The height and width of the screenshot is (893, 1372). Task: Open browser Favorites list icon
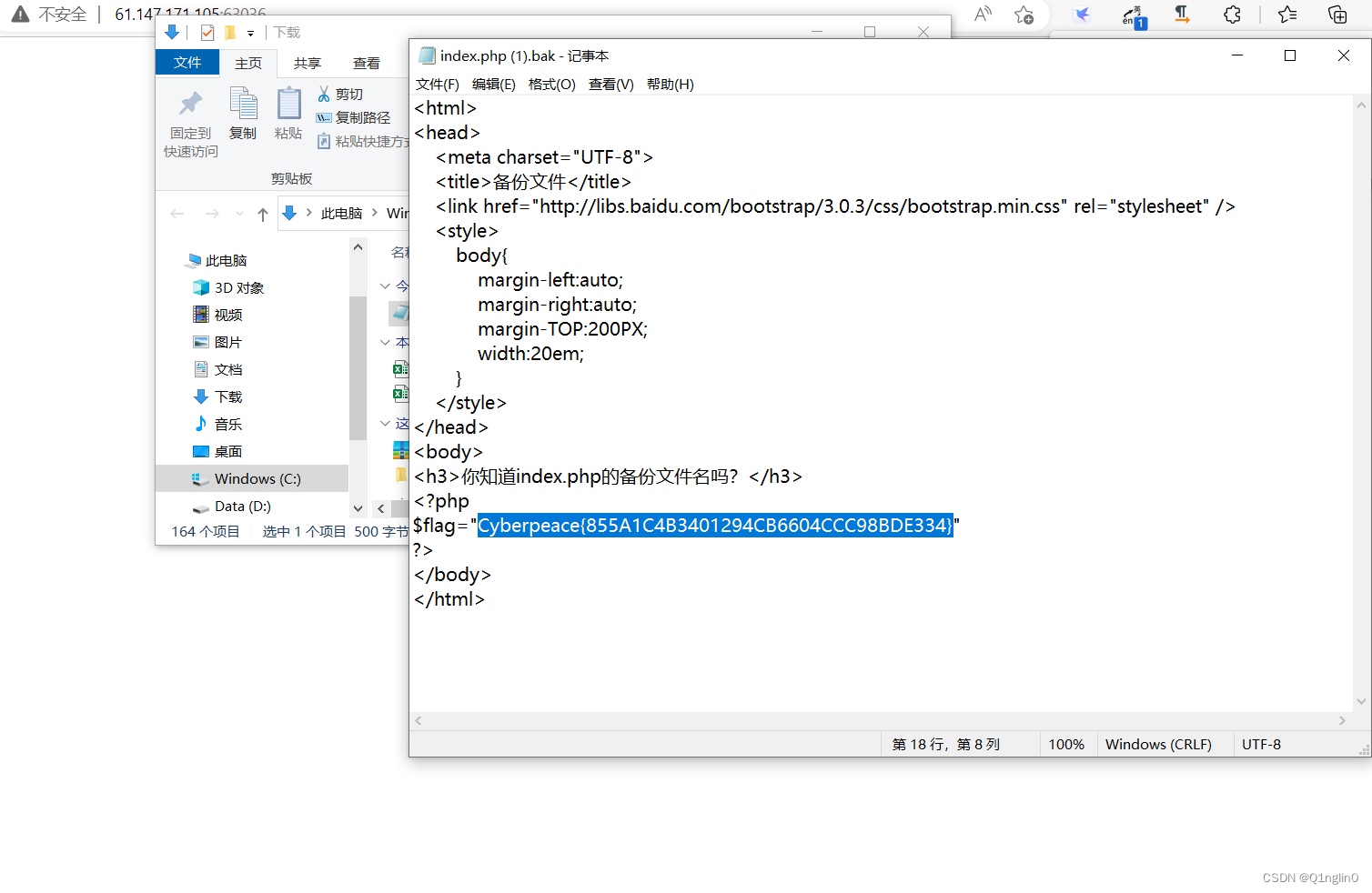coord(1287,15)
